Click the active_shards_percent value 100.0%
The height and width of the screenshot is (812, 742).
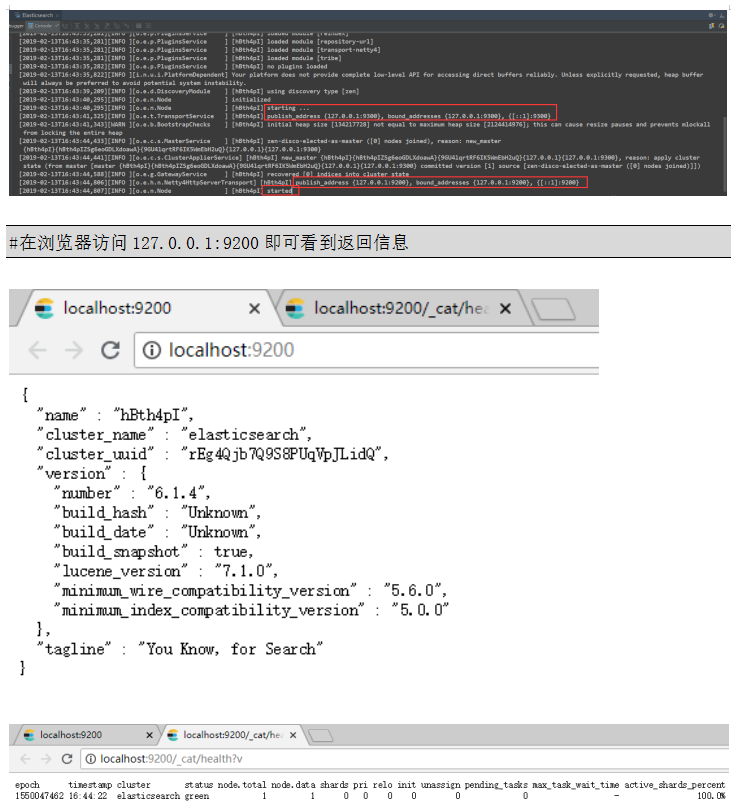tap(711, 796)
